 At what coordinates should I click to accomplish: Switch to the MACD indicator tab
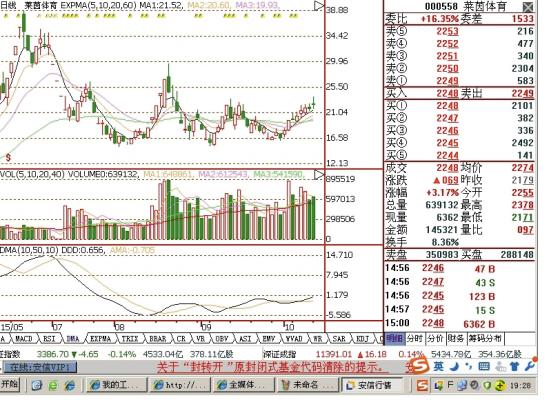click(x=23, y=339)
